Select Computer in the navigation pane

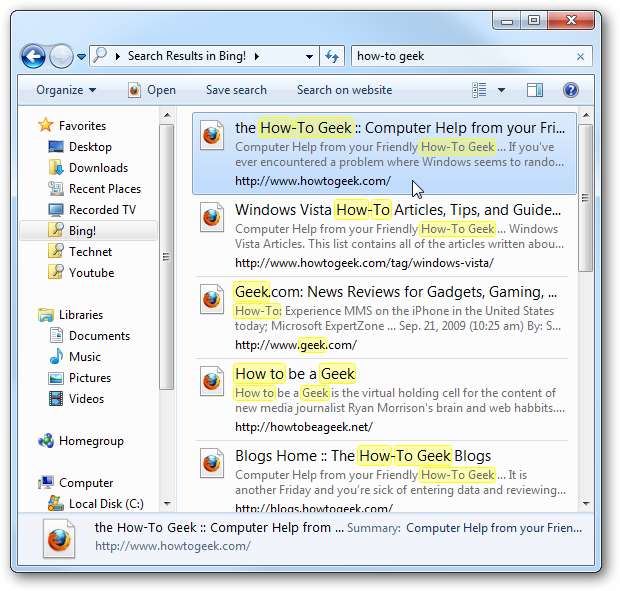coord(86,483)
